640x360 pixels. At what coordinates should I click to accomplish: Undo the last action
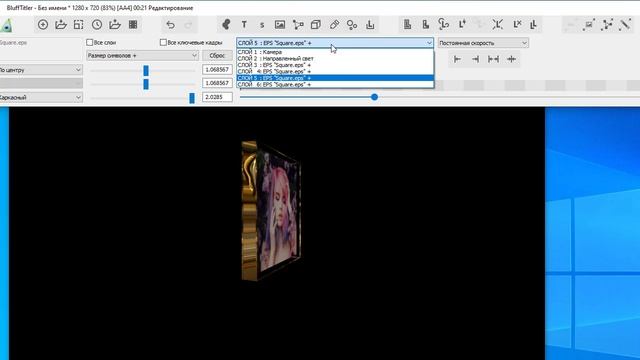[170, 25]
